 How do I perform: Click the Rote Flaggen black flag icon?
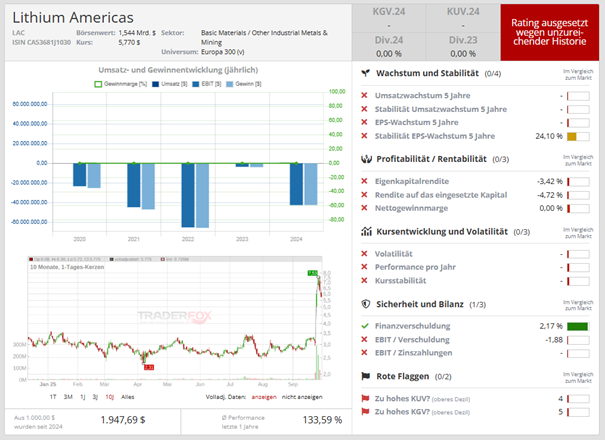click(365, 376)
